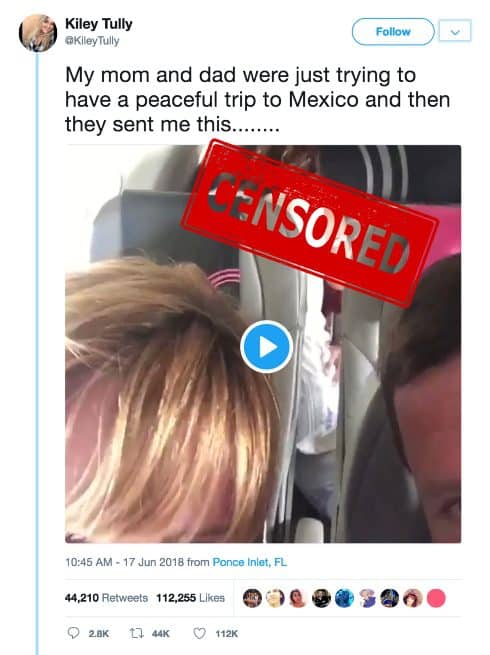Viewport: 490px width, 655px height.
Task: Click the video thumbnail image
Action: pyautogui.click(x=263, y=344)
